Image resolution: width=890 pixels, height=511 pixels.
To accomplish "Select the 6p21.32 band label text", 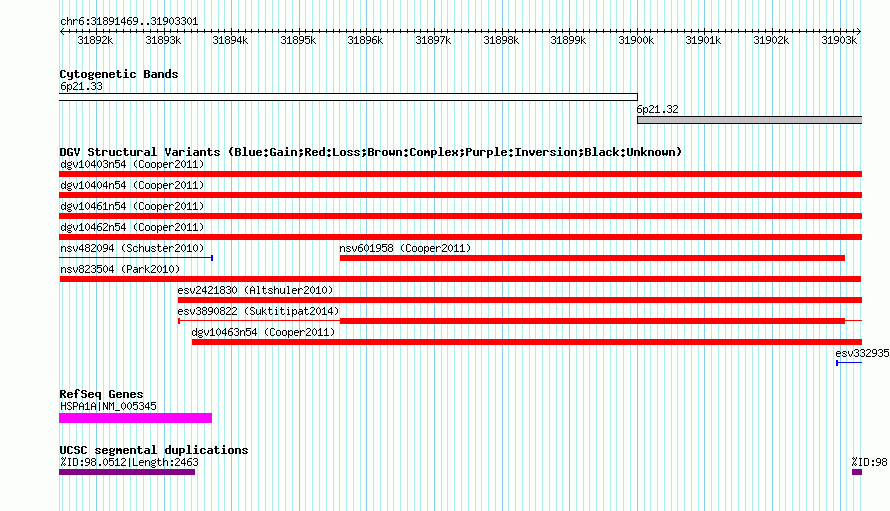I will [x=657, y=109].
